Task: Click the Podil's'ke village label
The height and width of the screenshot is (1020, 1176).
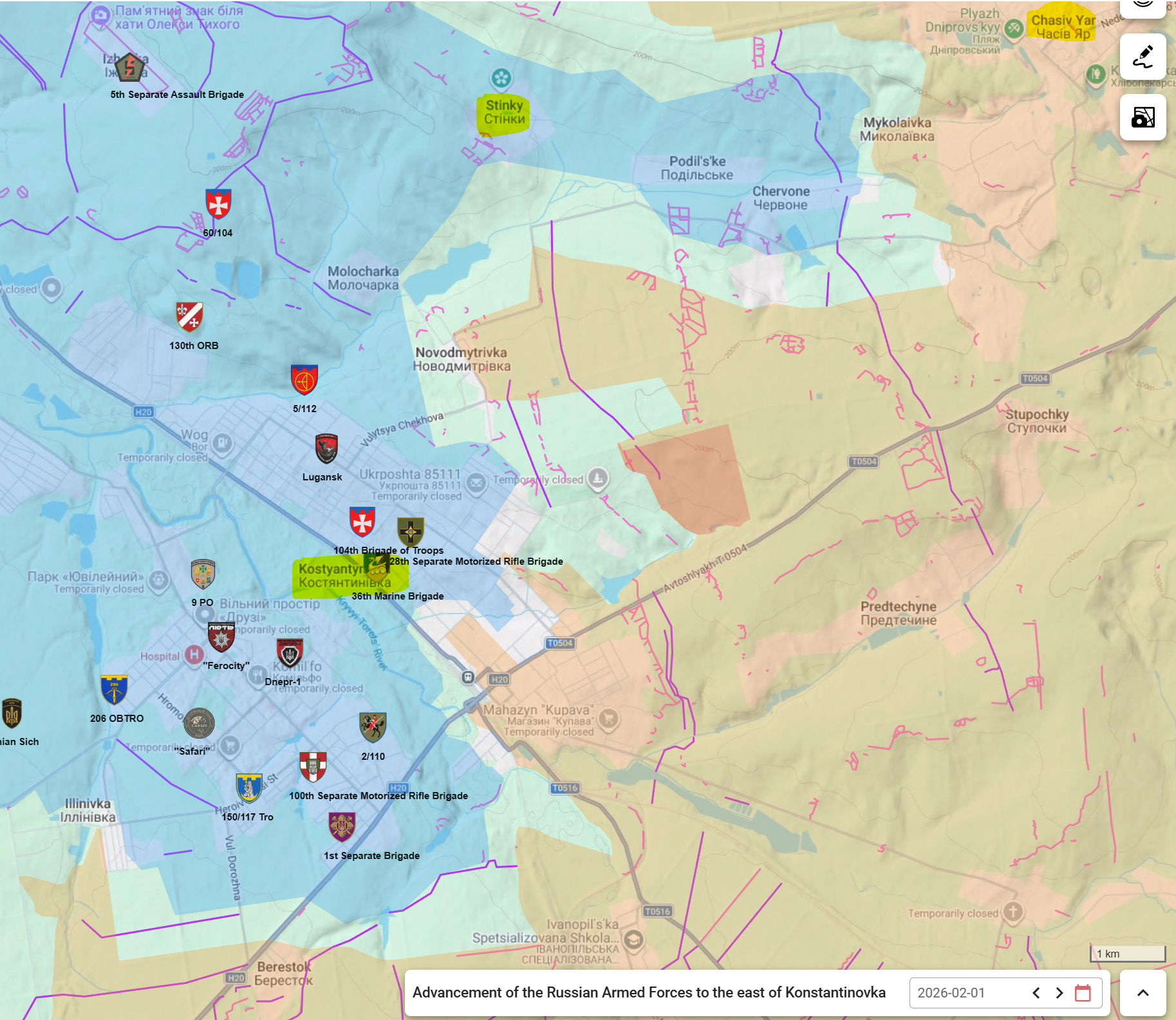Action: tap(697, 168)
